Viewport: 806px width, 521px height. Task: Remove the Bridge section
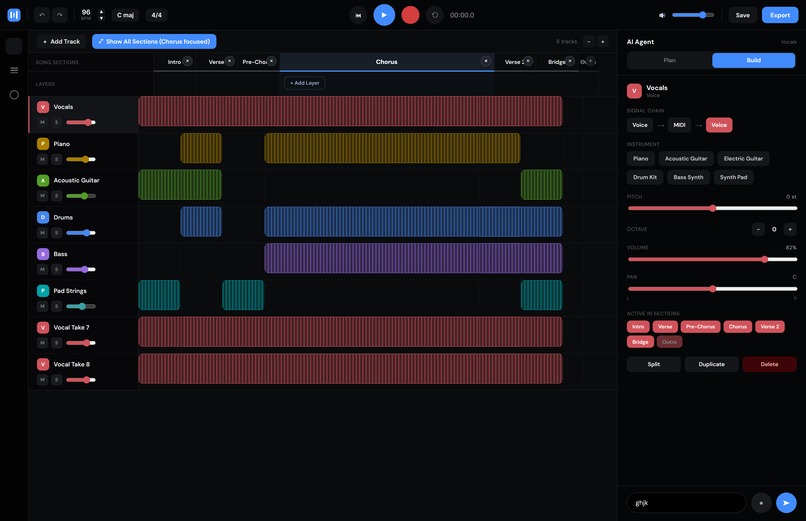[570, 61]
